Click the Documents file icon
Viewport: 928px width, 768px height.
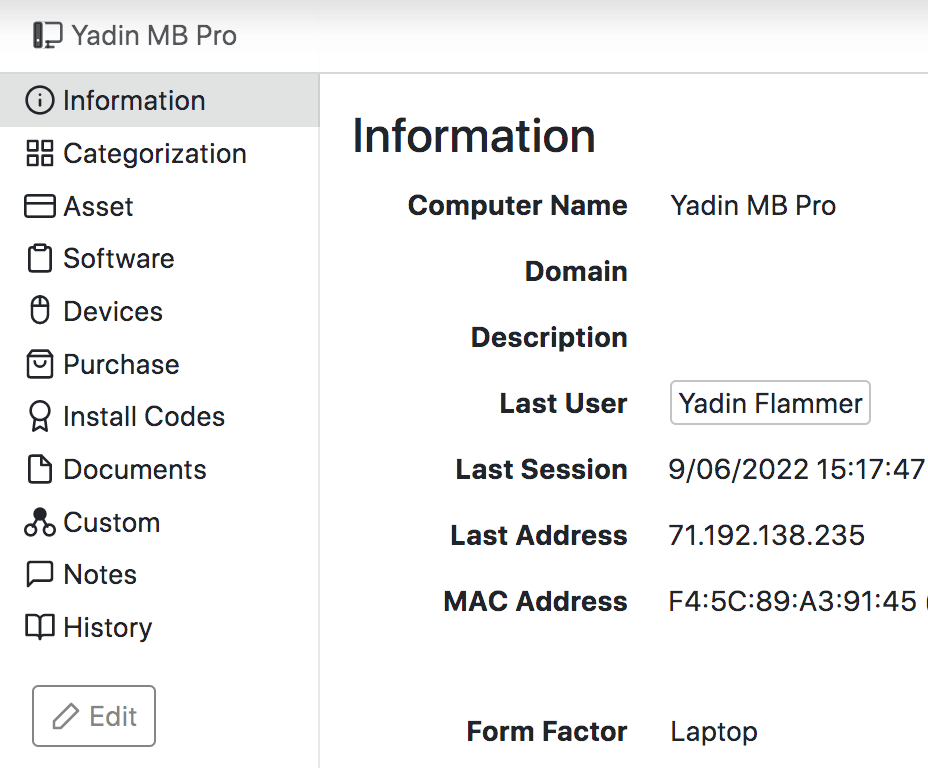(40, 469)
